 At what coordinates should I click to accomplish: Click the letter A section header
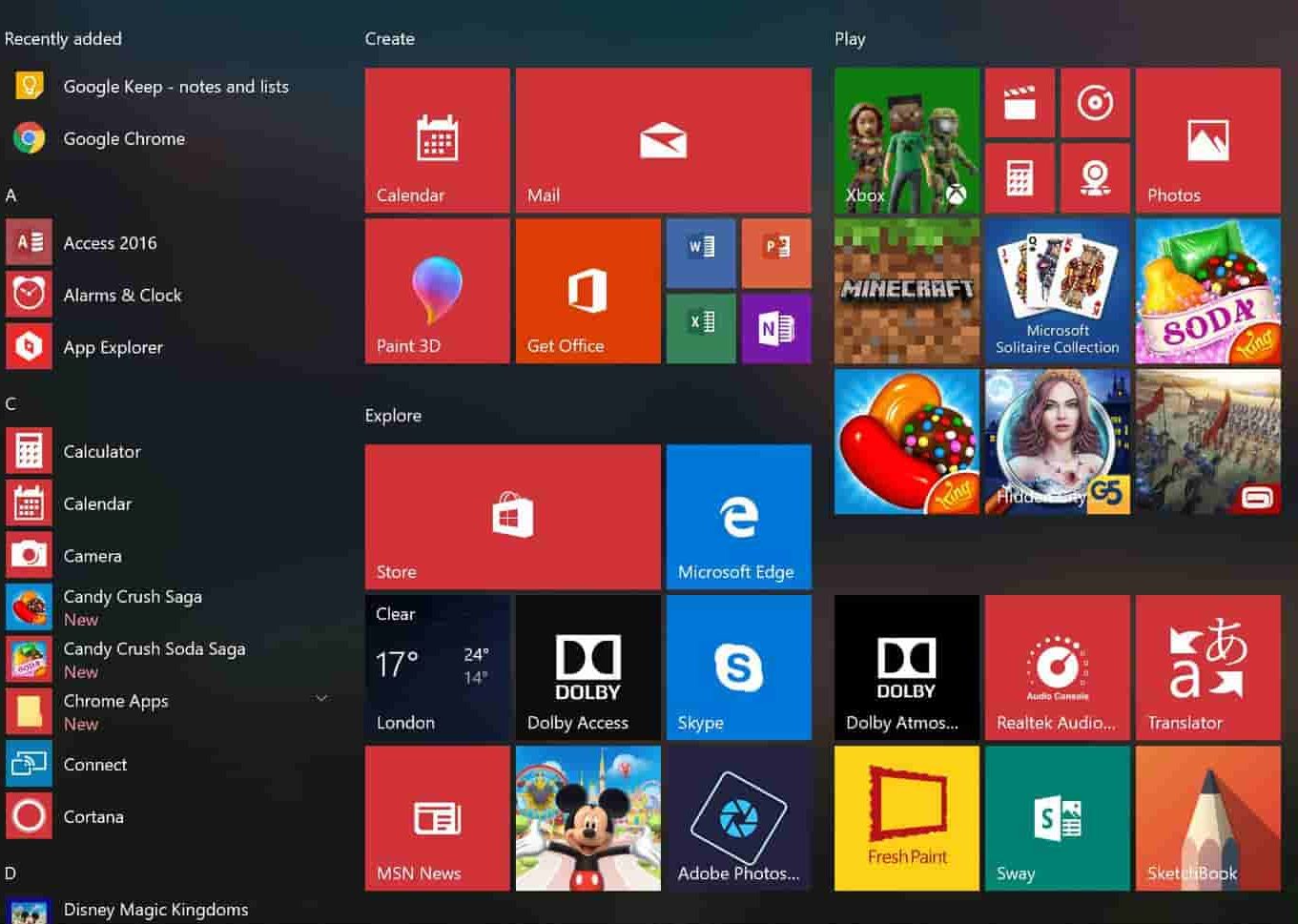[x=10, y=195]
